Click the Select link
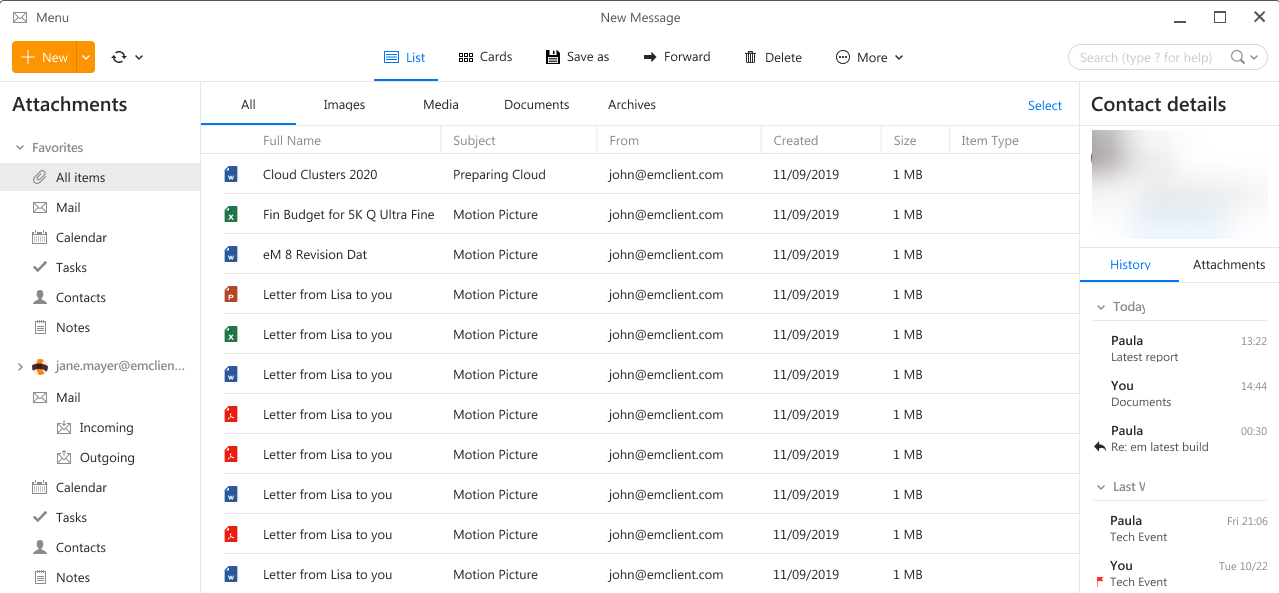1279x593 pixels. click(x=1044, y=106)
